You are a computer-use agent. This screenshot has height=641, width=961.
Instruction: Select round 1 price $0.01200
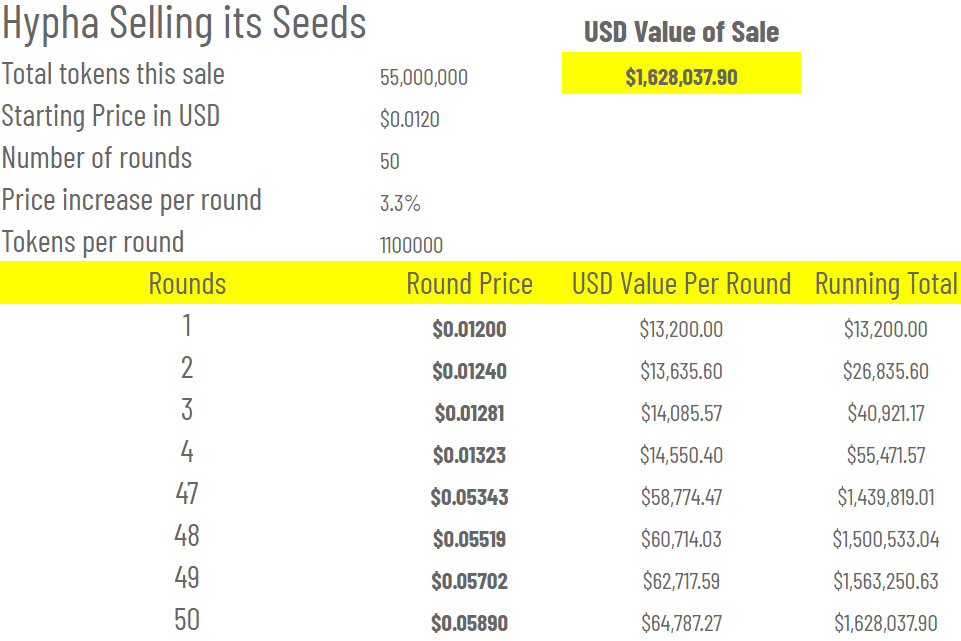(469, 329)
